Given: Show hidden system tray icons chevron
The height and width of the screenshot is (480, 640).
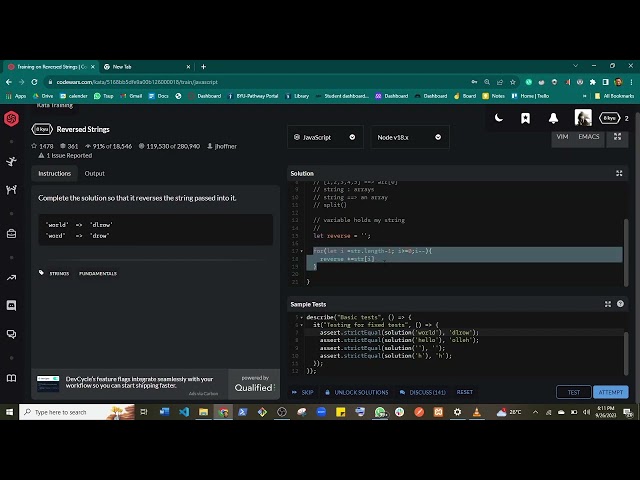Looking at the screenshot, I should pyautogui.click(x=535, y=412).
